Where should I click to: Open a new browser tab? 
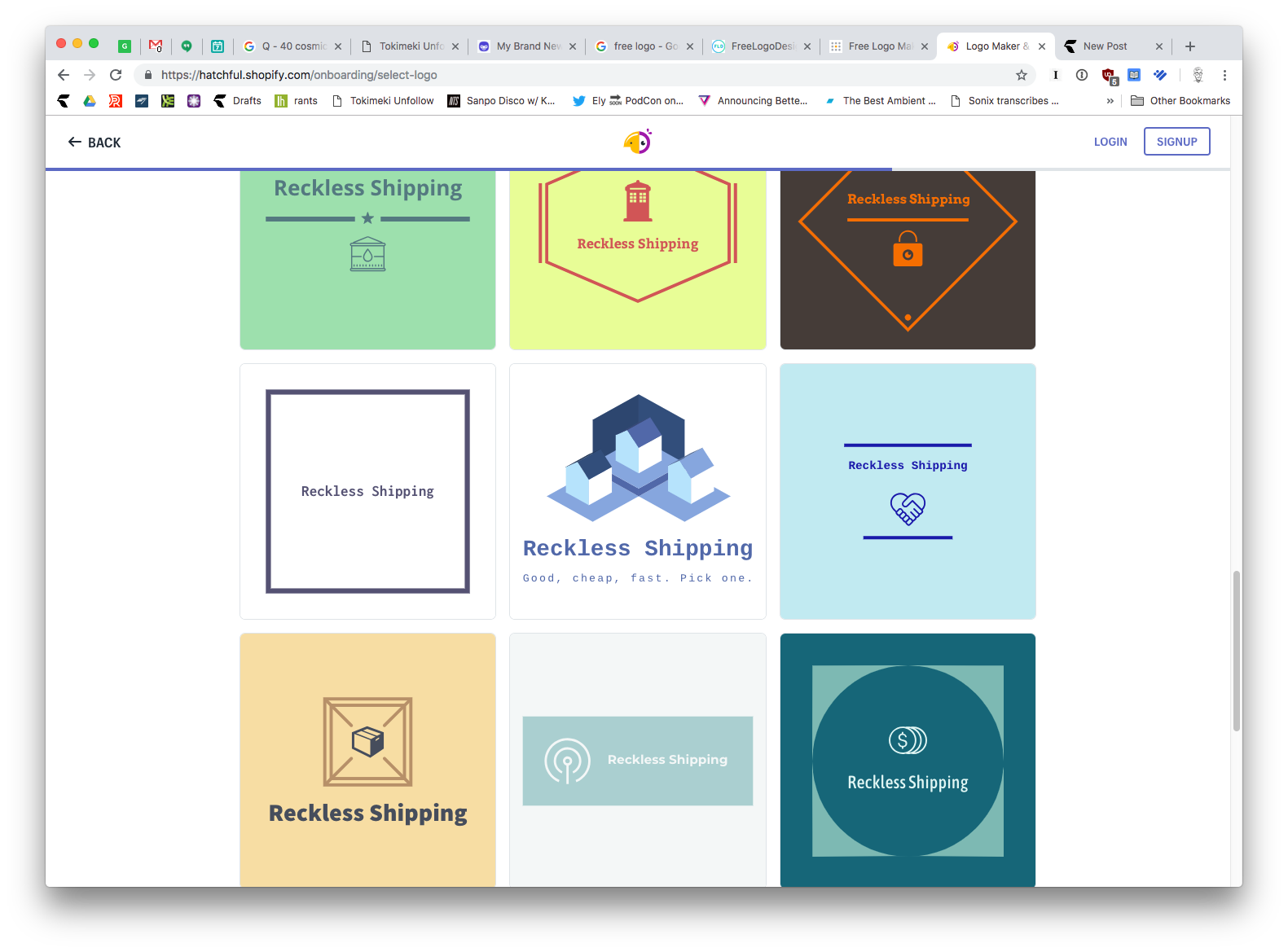pyautogui.click(x=1190, y=46)
